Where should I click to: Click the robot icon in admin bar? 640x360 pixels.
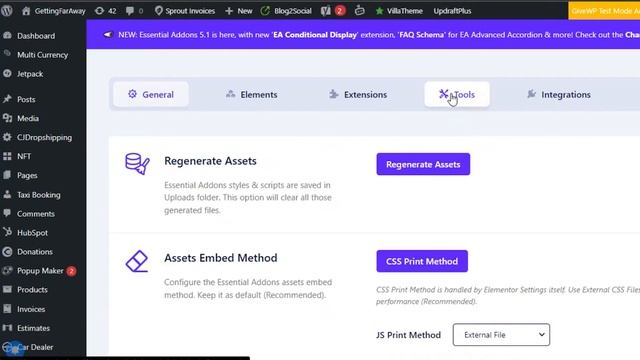click(x=360, y=11)
